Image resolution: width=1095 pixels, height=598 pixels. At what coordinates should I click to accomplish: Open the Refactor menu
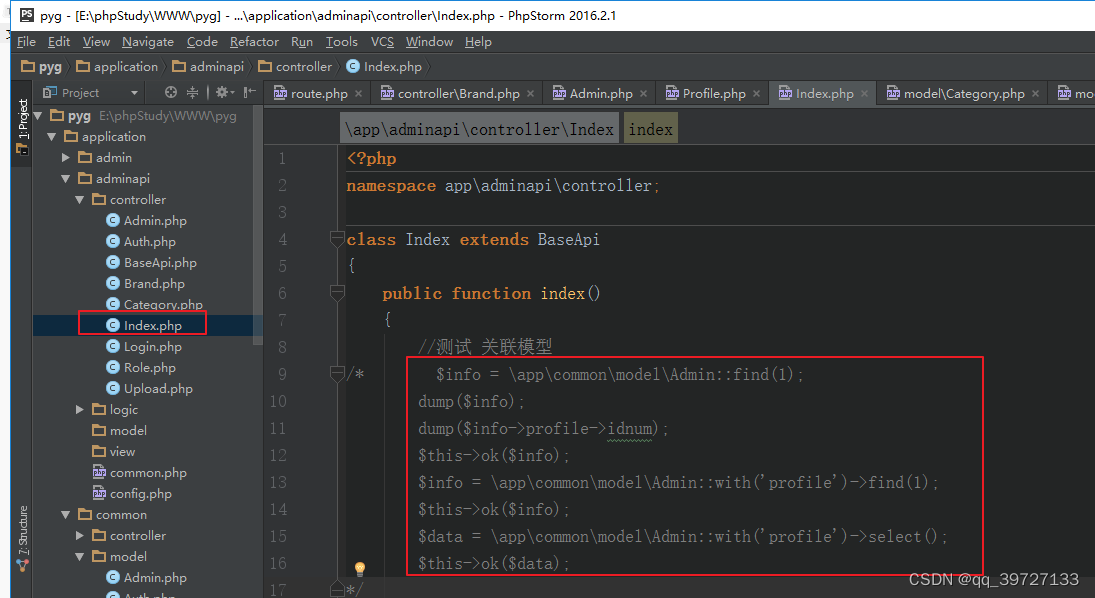pos(254,42)
